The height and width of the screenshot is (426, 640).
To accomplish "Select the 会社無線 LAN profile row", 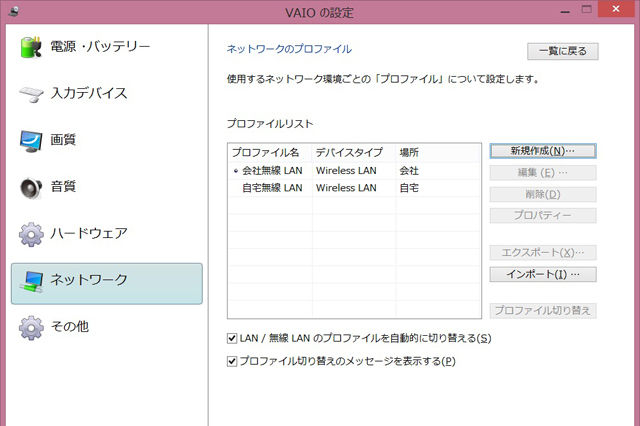I will point(354,171).
